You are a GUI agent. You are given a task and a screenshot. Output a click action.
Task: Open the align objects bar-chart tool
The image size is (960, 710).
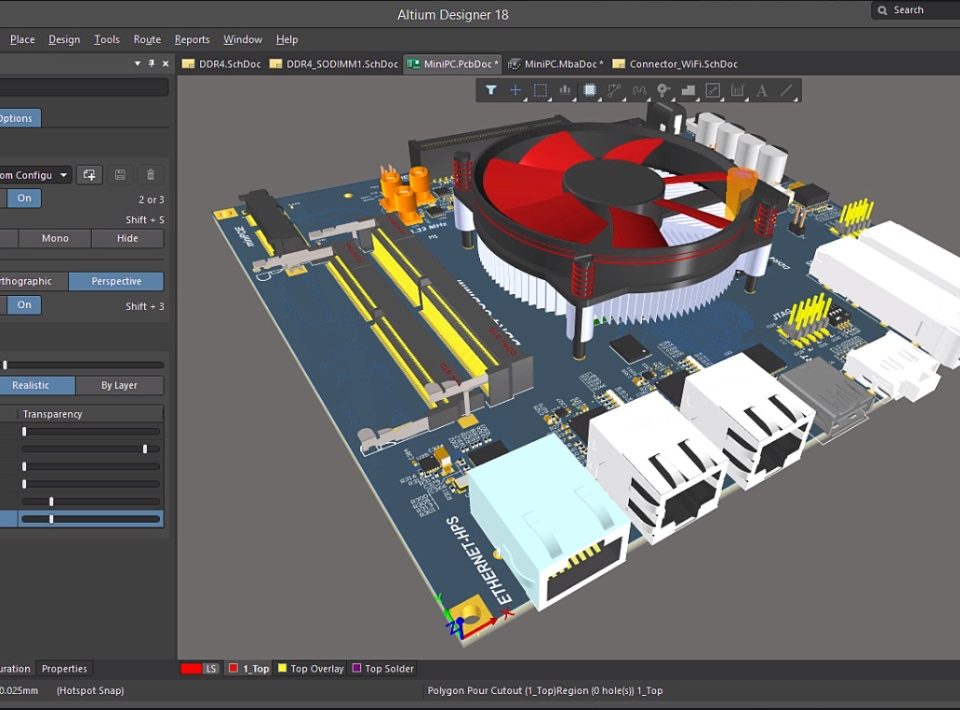[x=564, y=91]
